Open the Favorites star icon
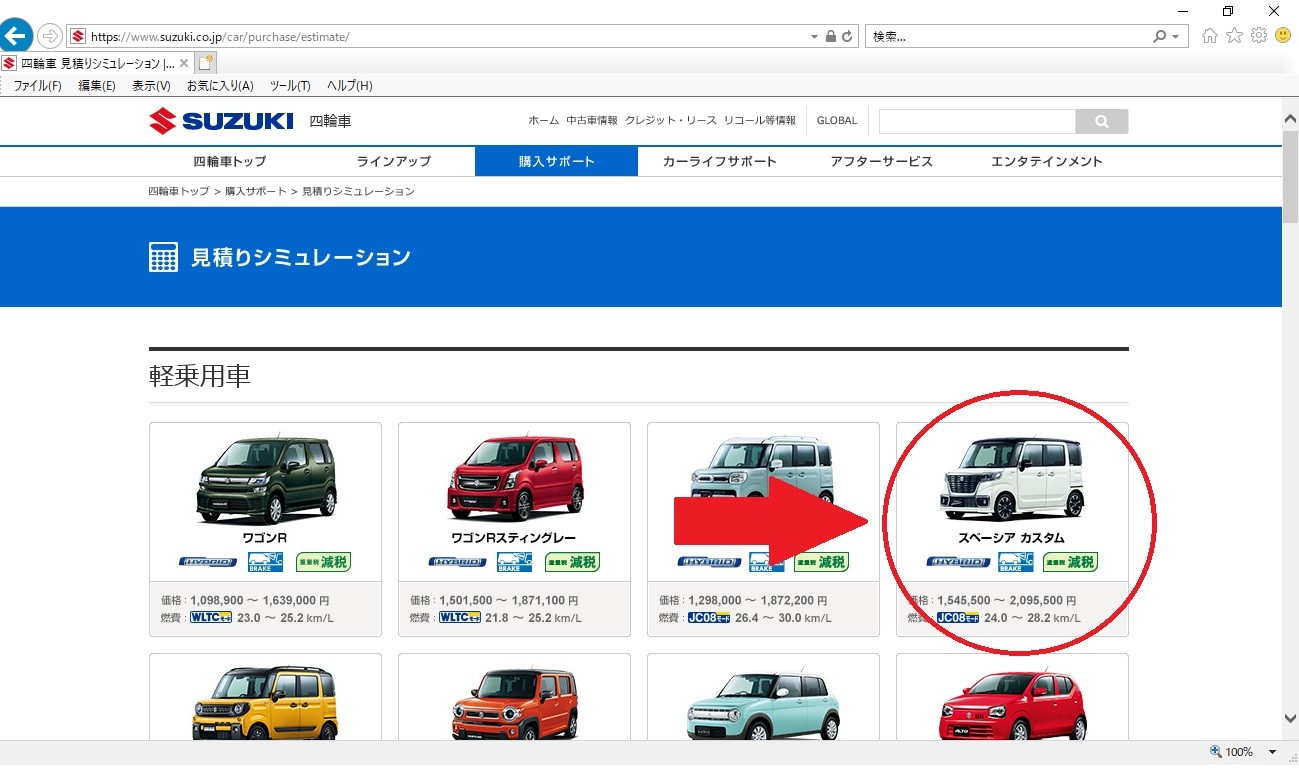 point(1234,36)
